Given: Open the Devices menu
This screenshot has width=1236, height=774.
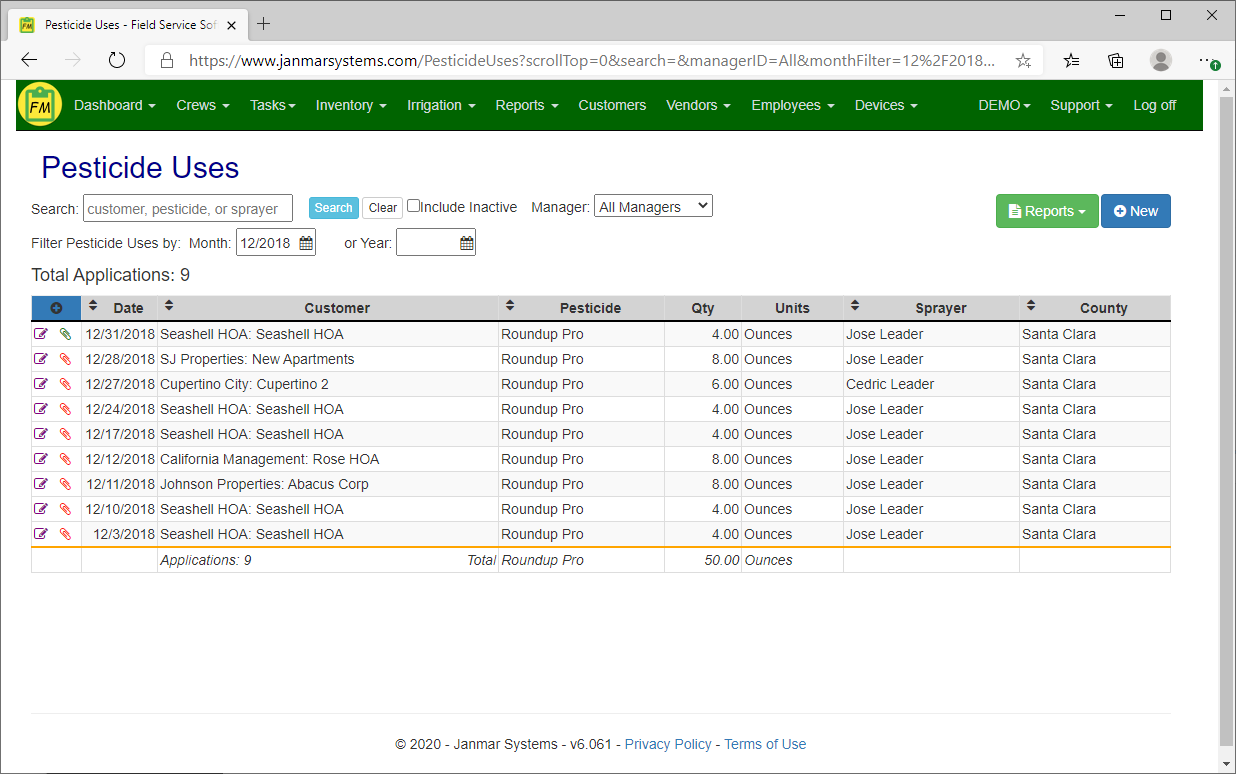Looking at the screenshot, I should pyautogui.click(x=886, y=105).
